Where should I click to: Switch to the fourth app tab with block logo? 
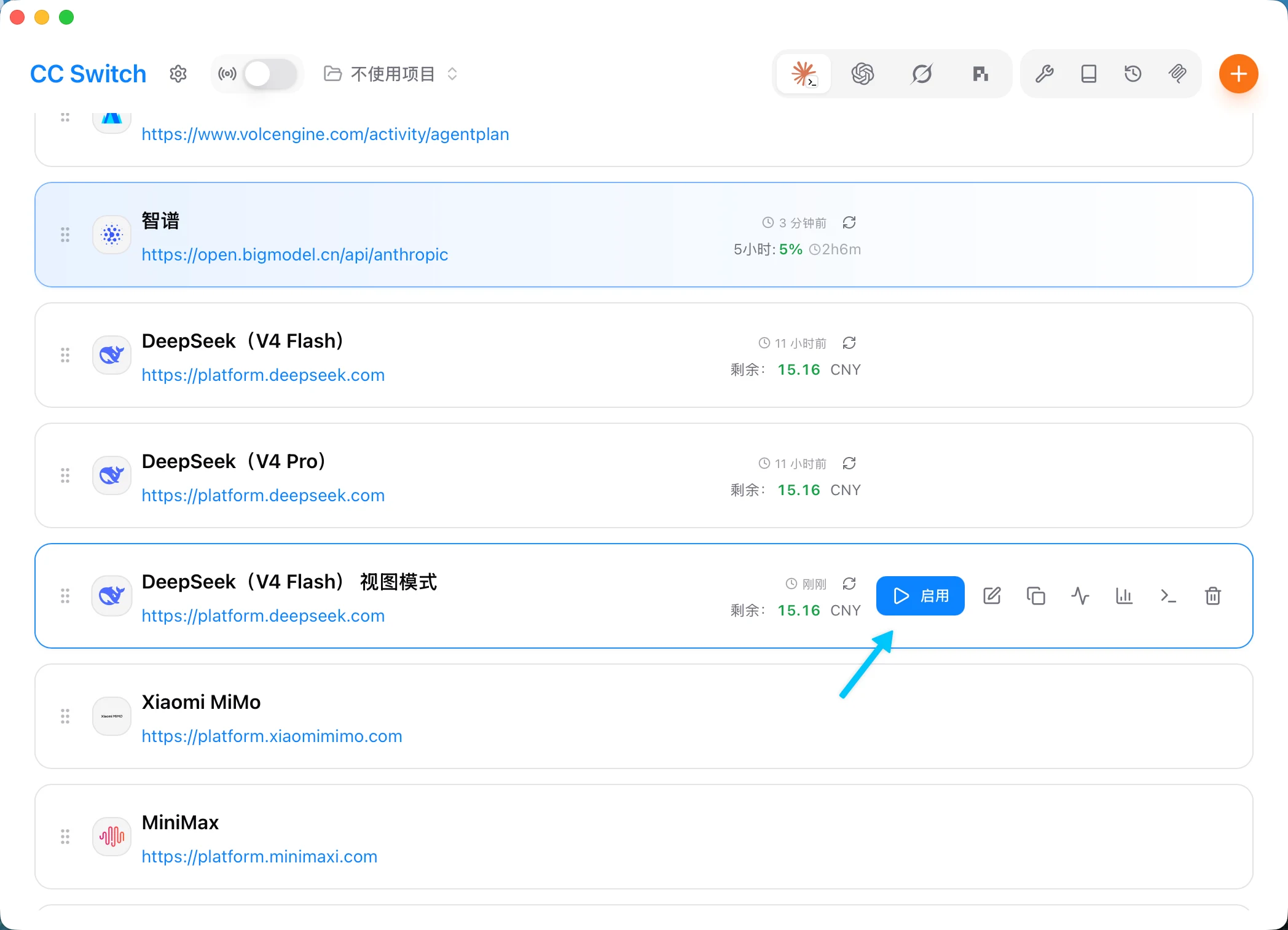pyautogui.click(x=981, y=74)
